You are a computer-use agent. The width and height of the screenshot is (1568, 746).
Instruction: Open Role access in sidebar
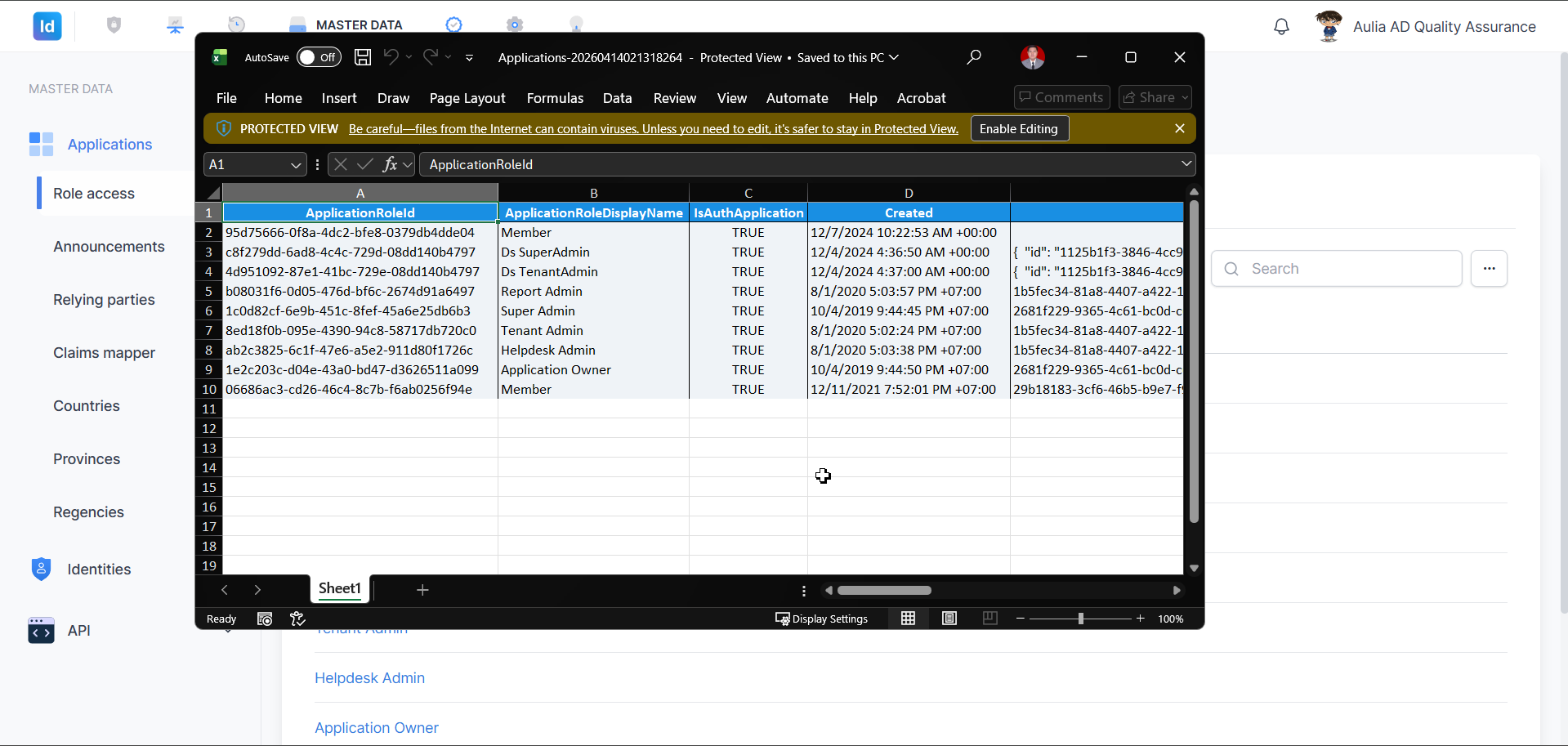tap(94, 194)
